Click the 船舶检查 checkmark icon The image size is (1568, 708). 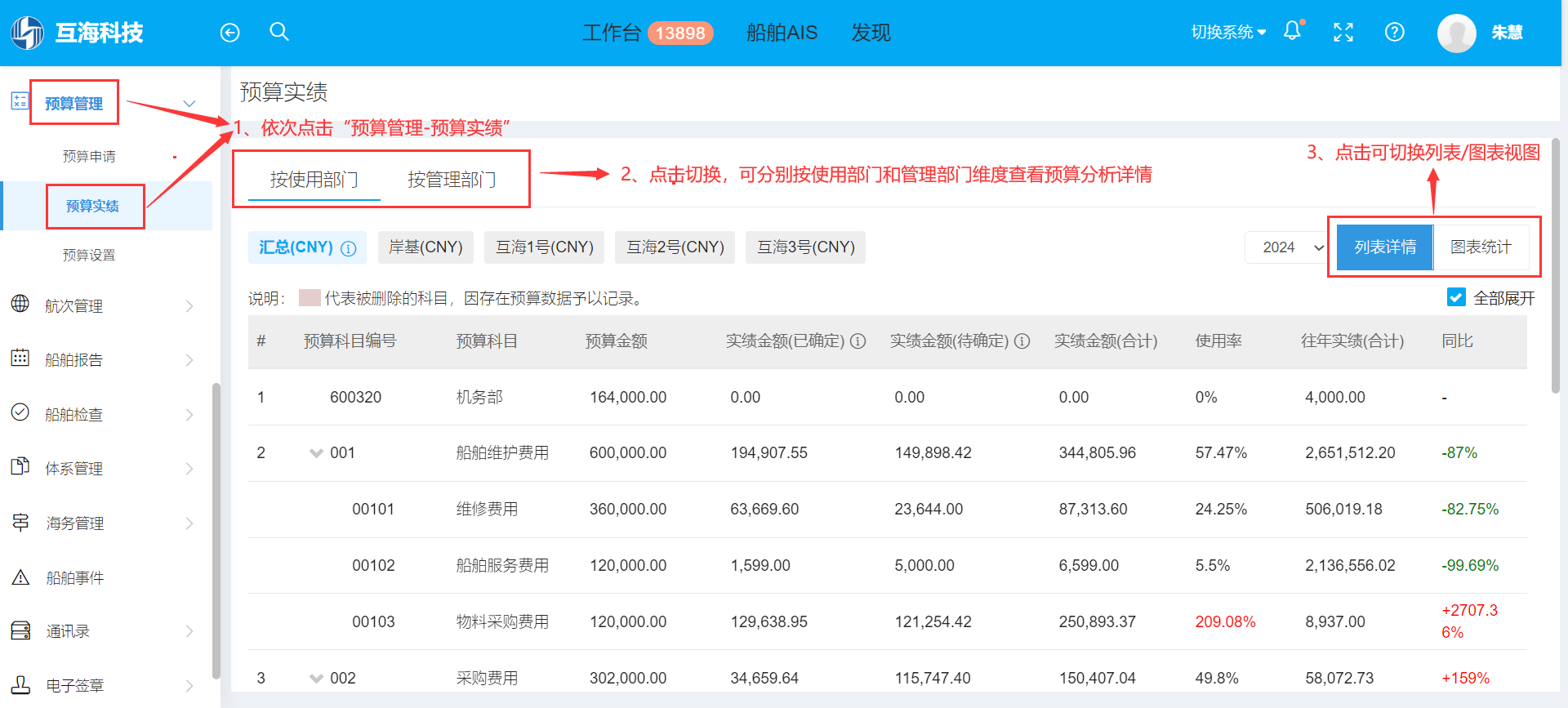click(x=20, y=412)
